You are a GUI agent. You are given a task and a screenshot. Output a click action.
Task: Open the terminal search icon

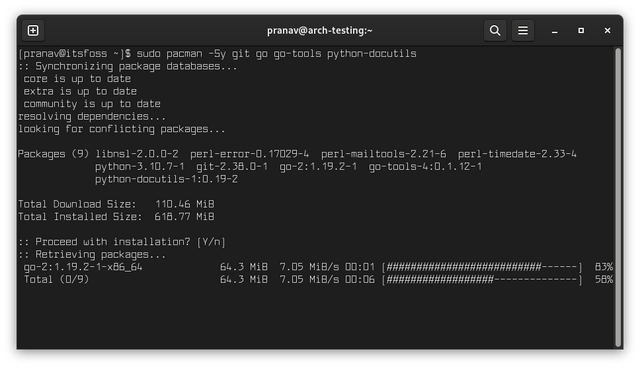tap(495, 31)
